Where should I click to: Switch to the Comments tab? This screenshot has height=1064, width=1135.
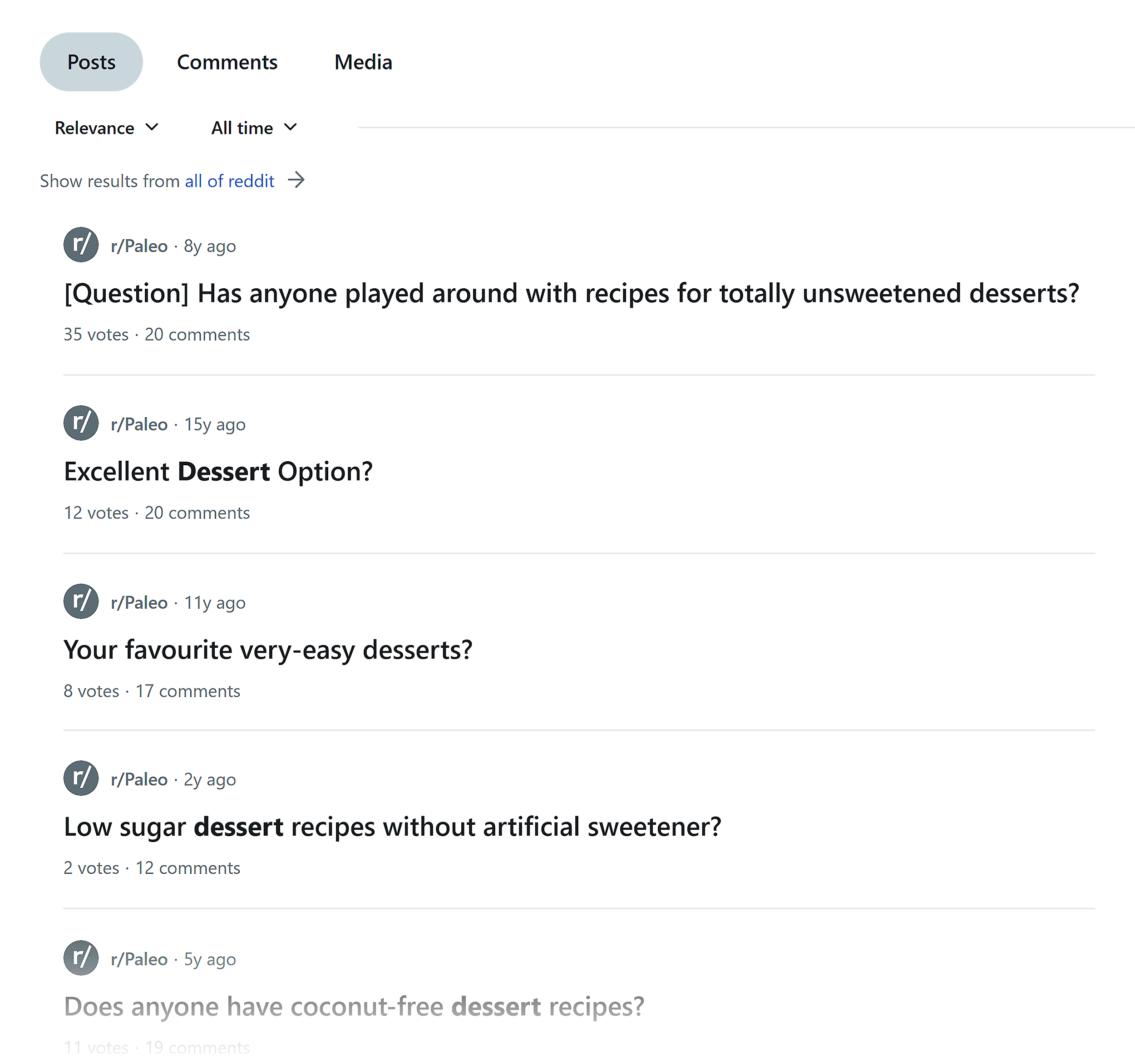(227, 62)
